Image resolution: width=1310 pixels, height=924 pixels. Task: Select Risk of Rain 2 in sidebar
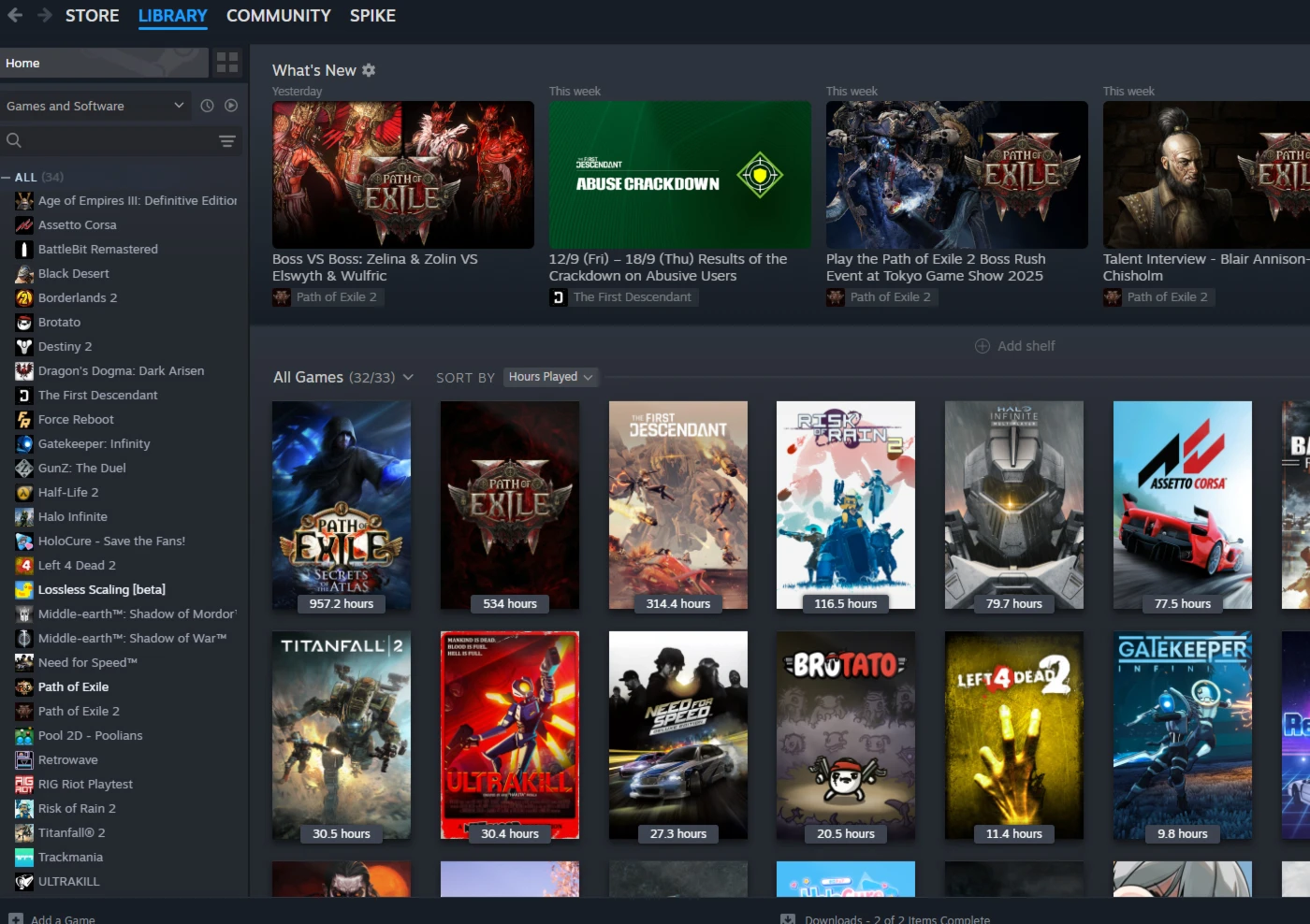coord(77,808)
